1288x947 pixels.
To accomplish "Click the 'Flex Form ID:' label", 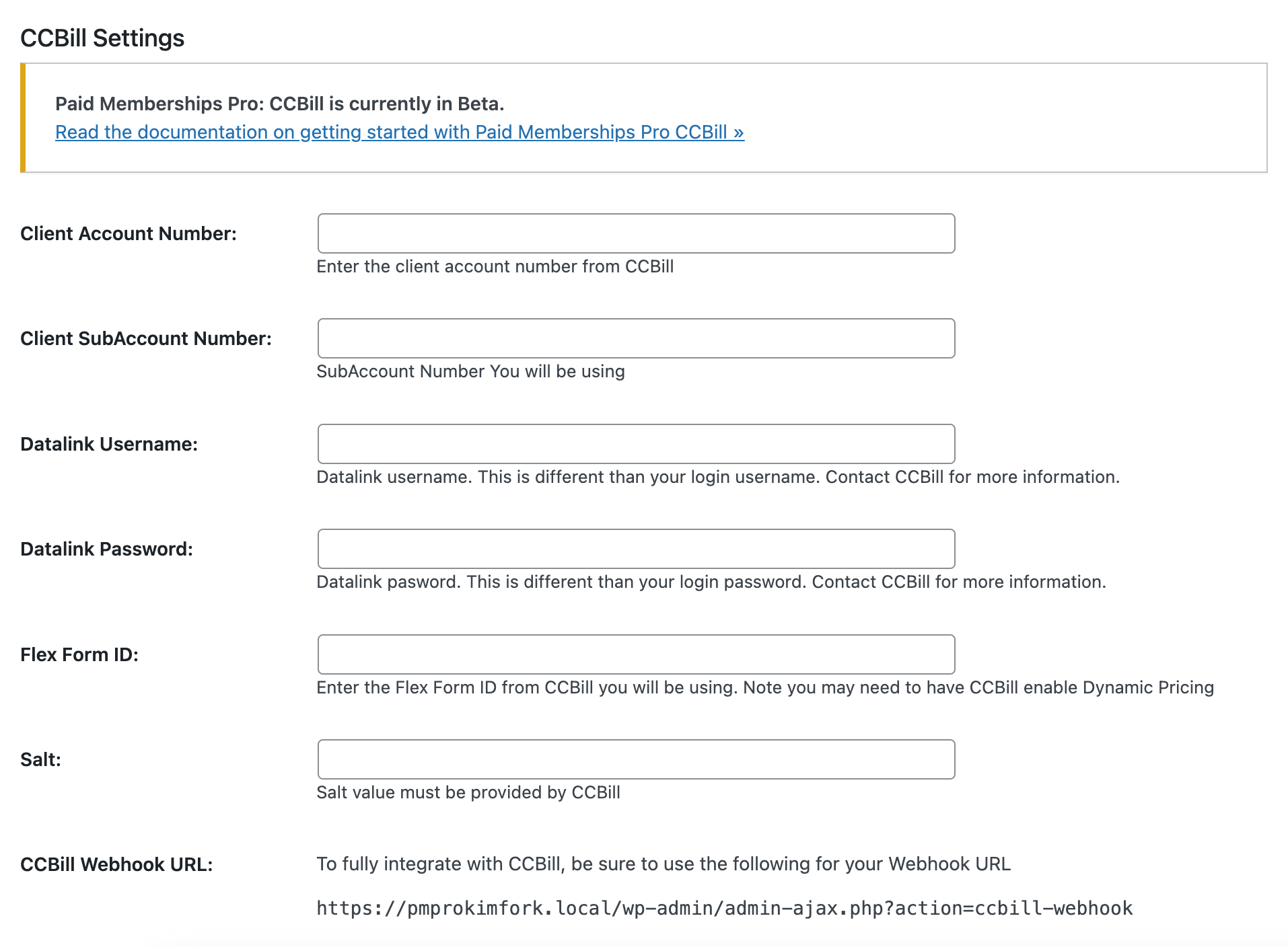I will click(79, 654).
